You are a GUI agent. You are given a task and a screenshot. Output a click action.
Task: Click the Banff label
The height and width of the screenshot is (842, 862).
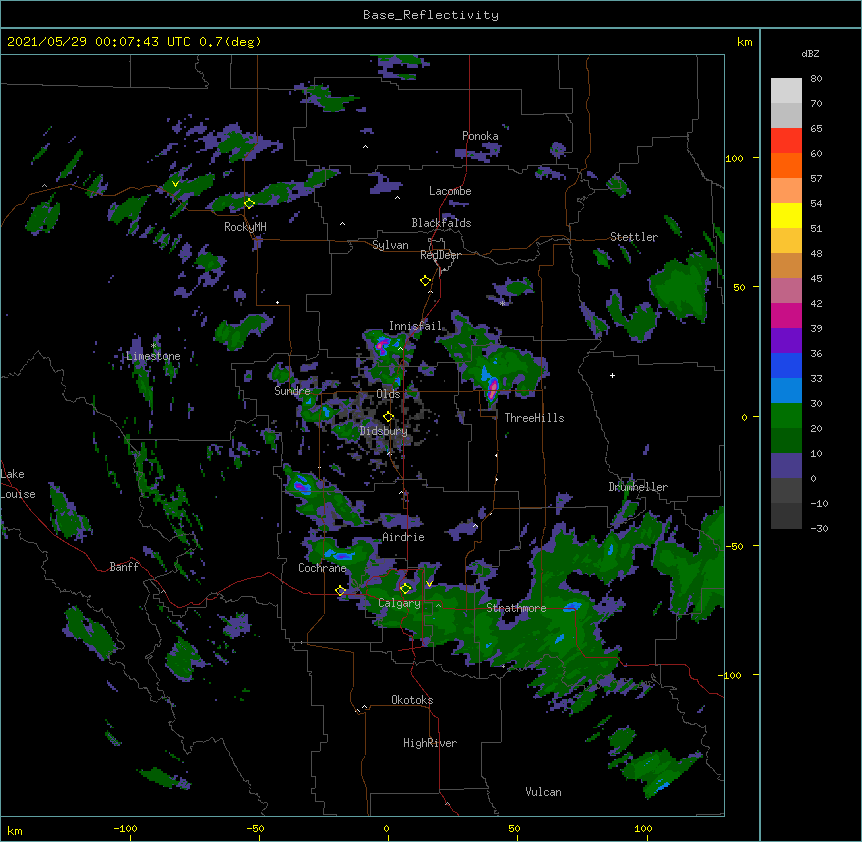124,567
